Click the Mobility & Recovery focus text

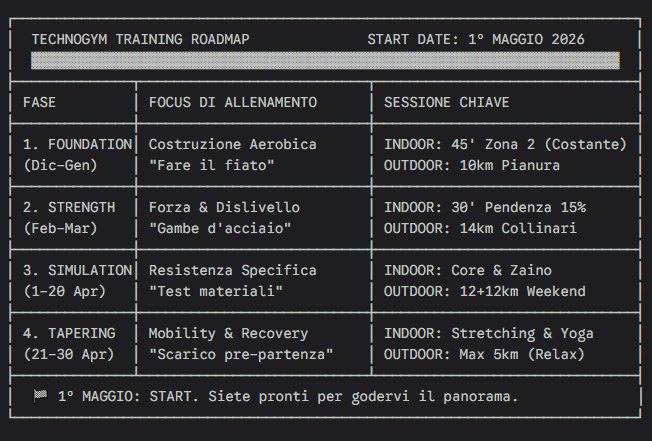[229, 334]
